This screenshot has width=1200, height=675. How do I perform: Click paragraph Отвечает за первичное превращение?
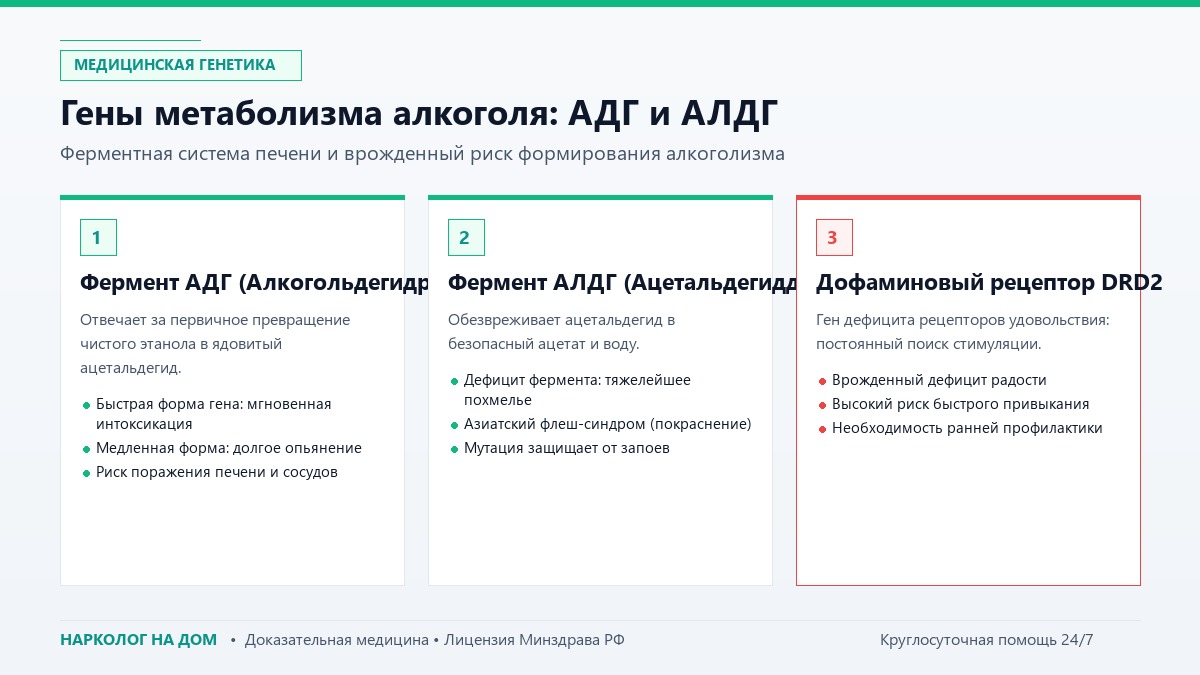pyautogui.click(x=215, y=344)
